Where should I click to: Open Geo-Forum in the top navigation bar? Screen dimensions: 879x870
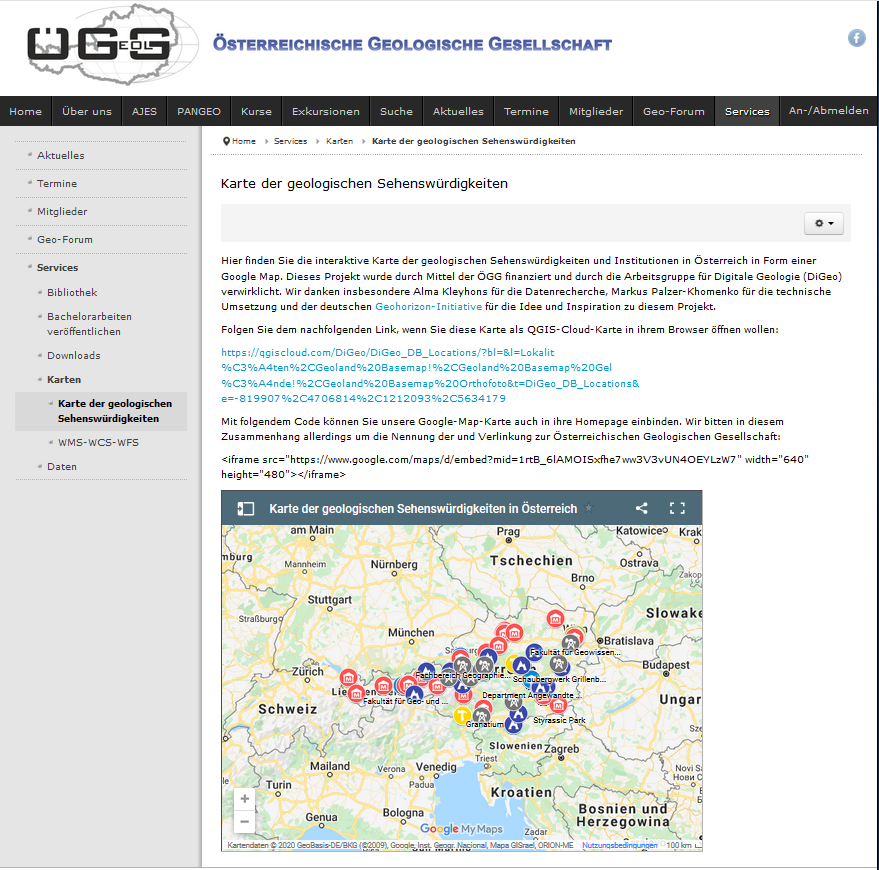674,111
